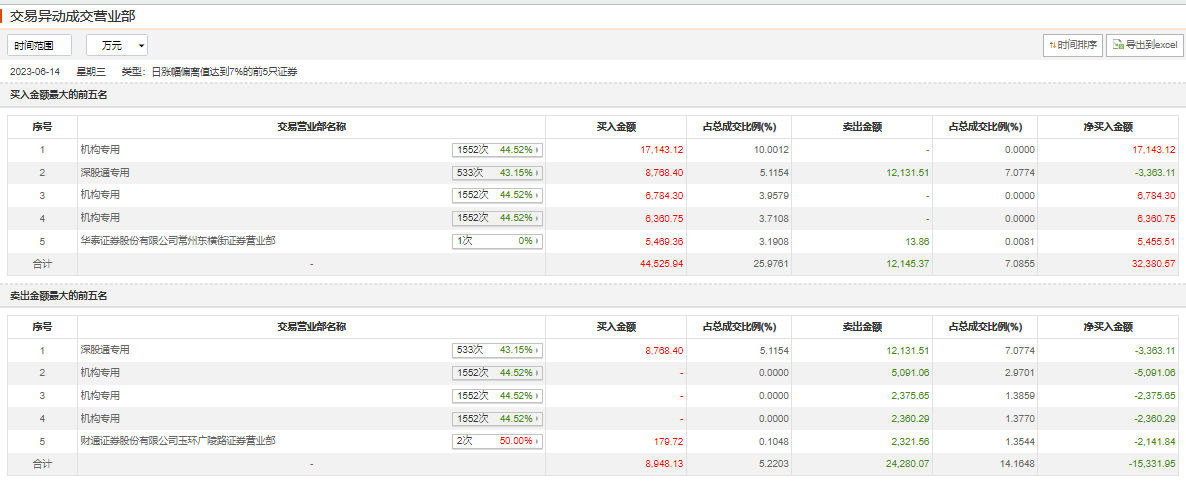The width and height of the screenshot is (1186, 483).
Task: Click buy table's 净买入金额 column header
Action: tap(1108, 127)
